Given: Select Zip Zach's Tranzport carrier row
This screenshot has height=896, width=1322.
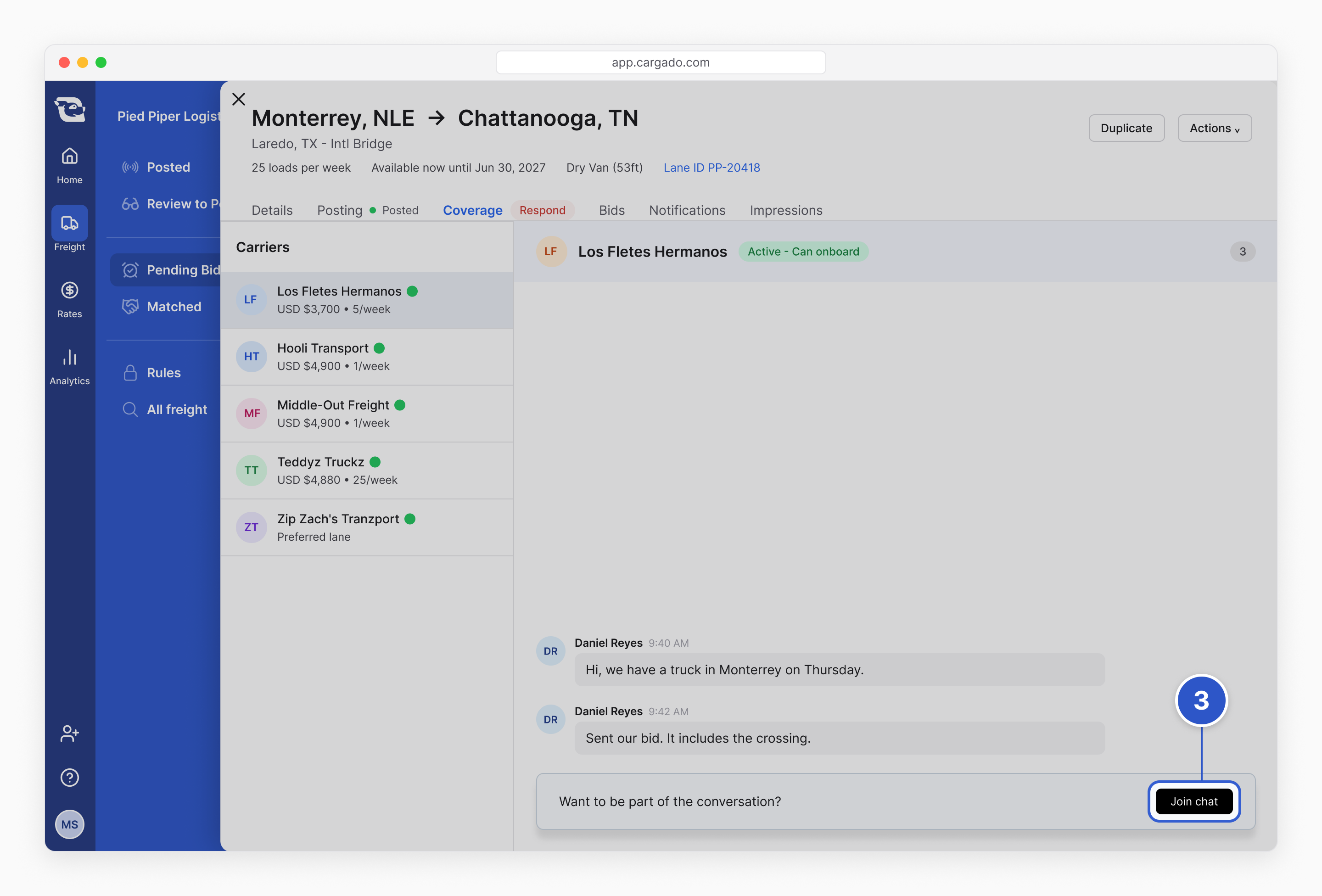Looking at the screenshot, I should (367, 527).
